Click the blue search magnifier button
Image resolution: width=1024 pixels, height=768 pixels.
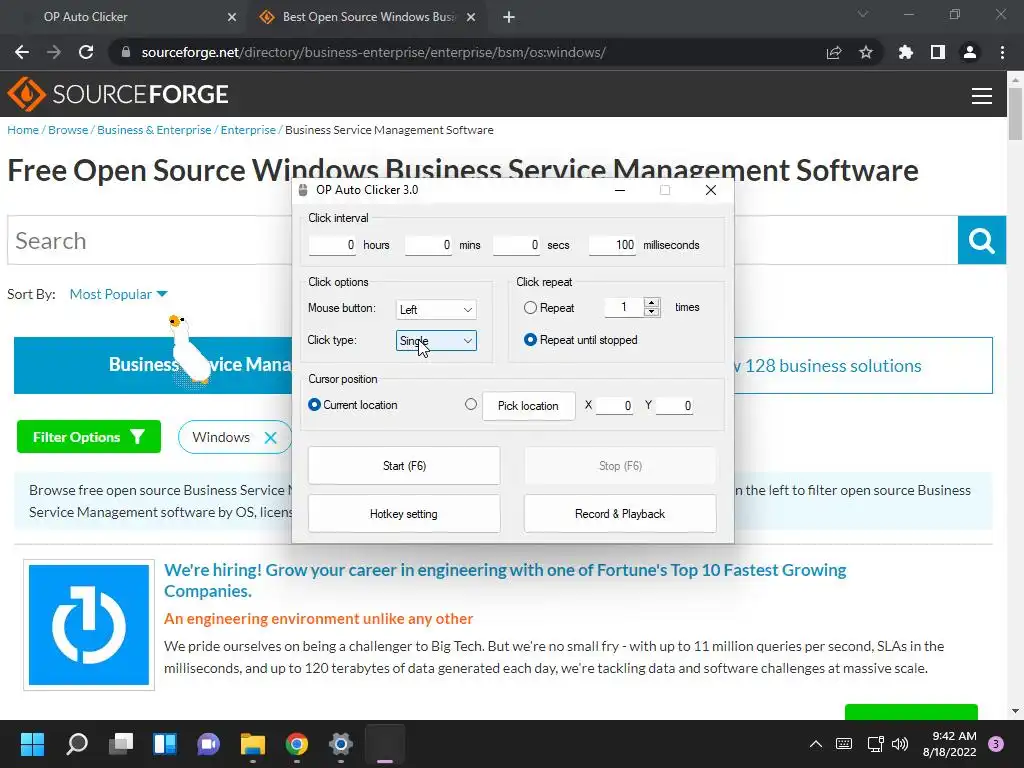click(982, 240)
